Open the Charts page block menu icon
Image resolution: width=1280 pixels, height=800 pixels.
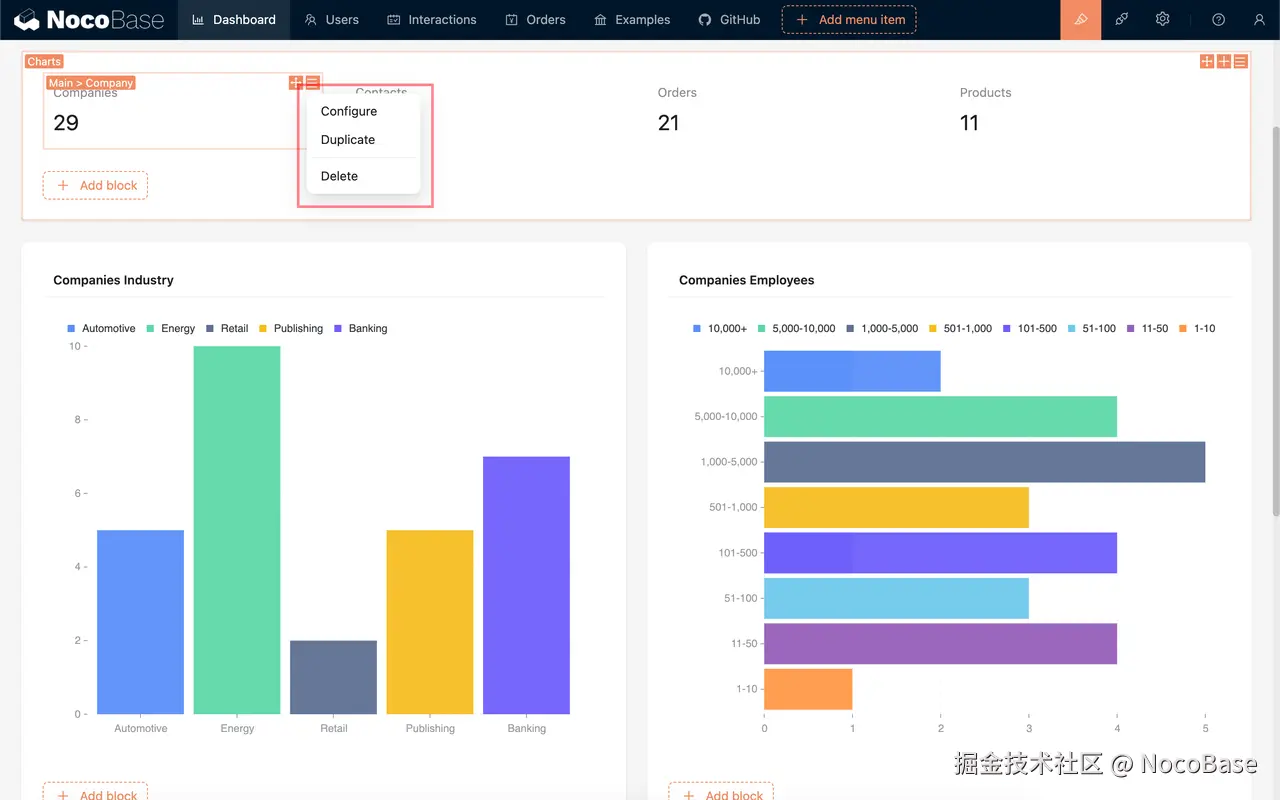pyautogui.click(x=1240, y=61)
